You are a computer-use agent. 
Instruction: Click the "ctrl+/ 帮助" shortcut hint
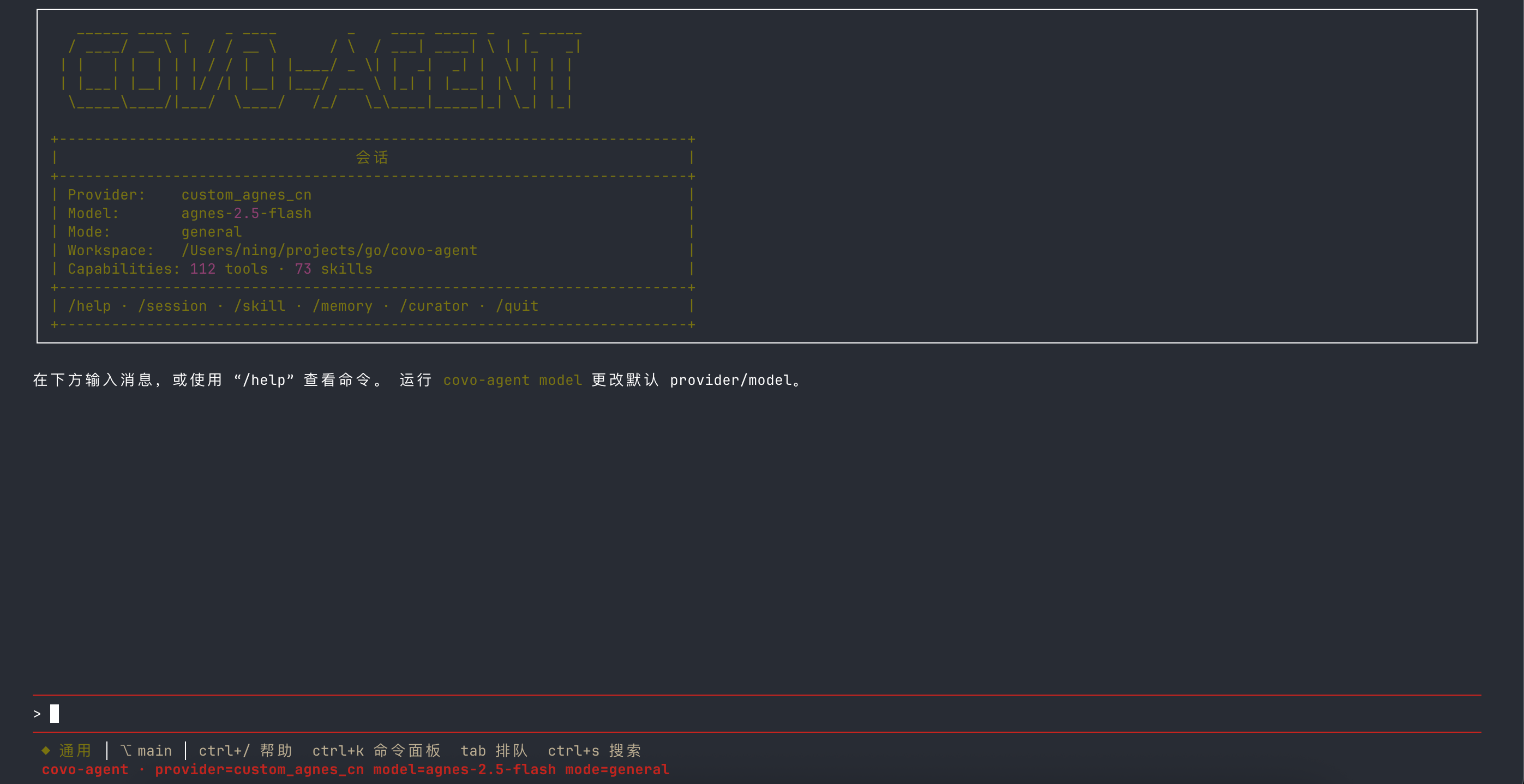pos(245,750)
